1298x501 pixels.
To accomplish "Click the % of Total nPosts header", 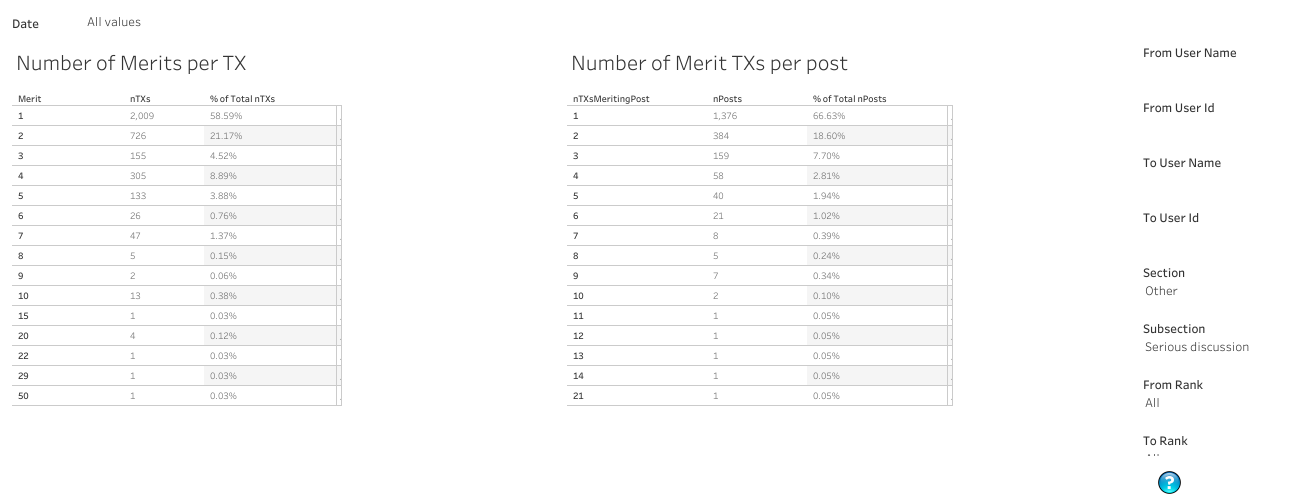I will click(x=849, y=99).
